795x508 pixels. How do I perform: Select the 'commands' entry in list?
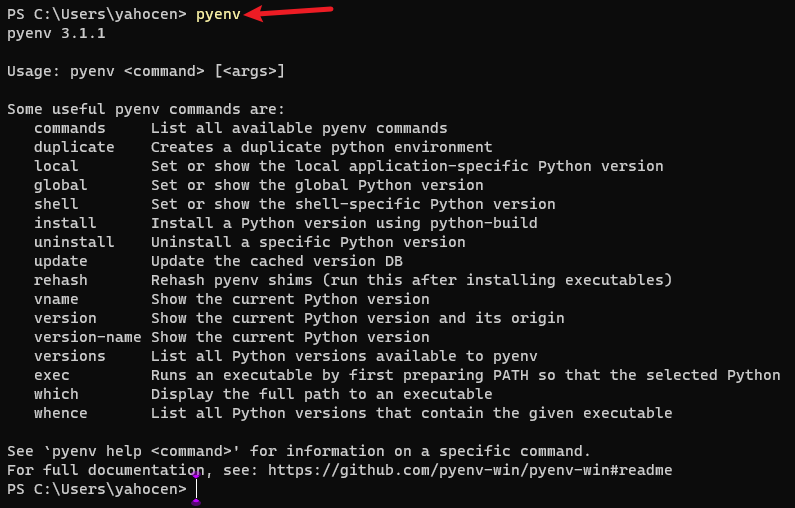(70, 128)
